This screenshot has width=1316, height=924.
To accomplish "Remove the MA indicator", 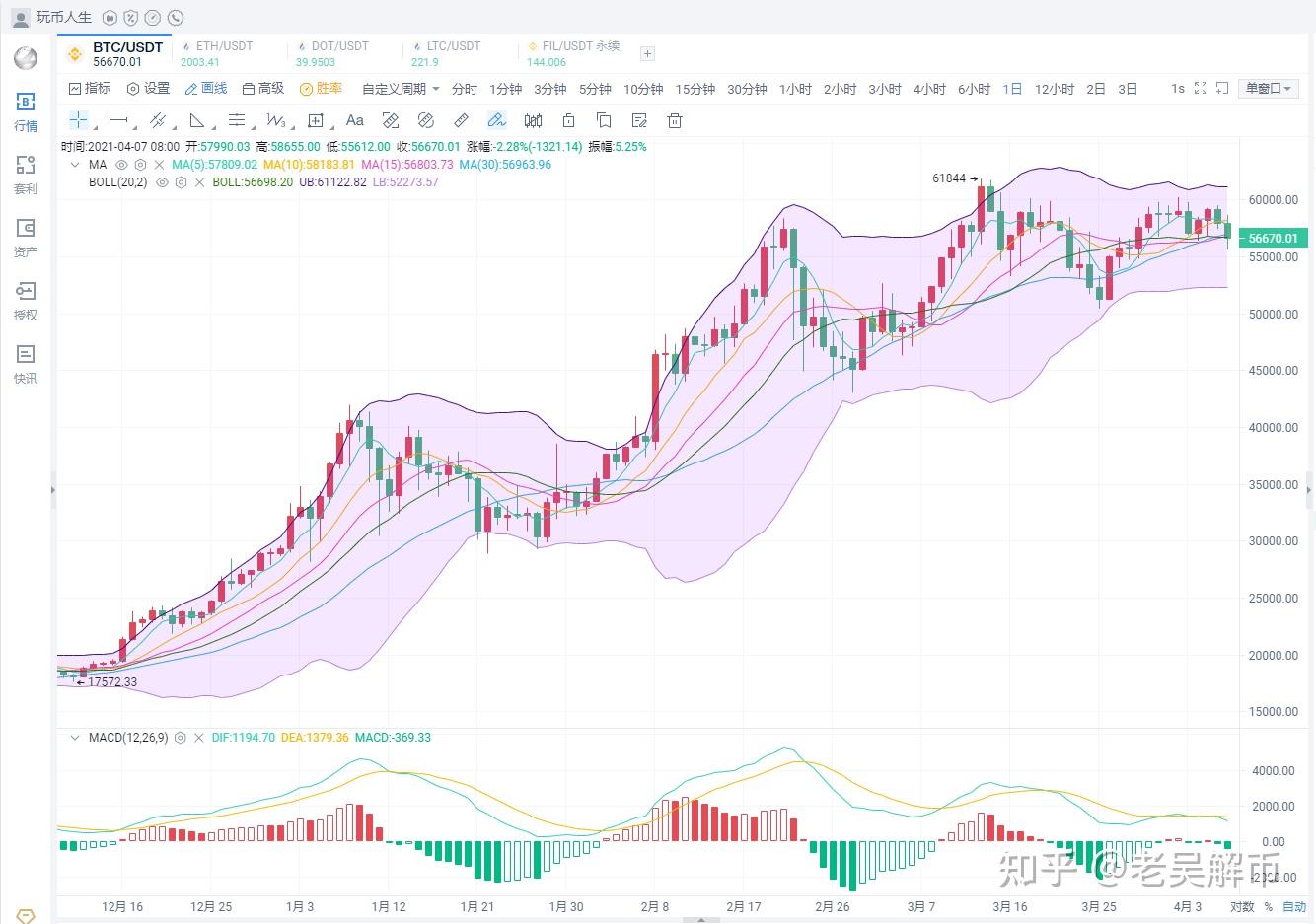I will click(160, 165).
